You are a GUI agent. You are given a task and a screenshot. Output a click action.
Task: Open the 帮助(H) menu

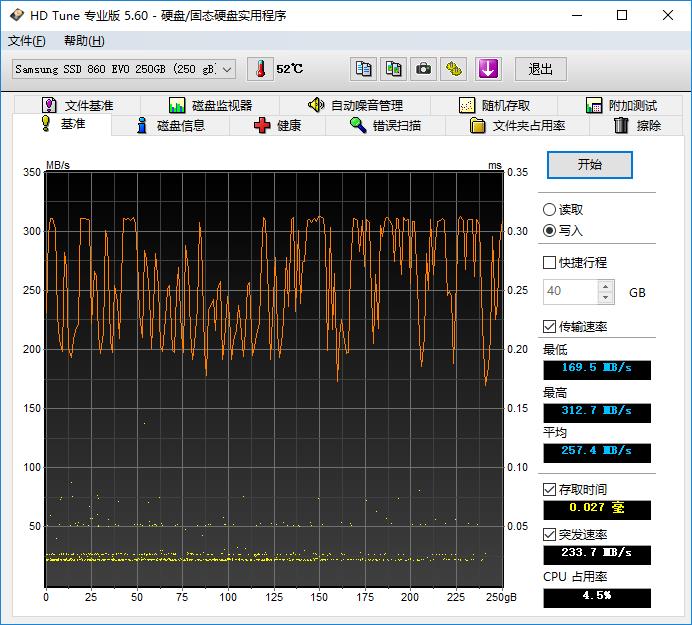(x=84, y=41)
